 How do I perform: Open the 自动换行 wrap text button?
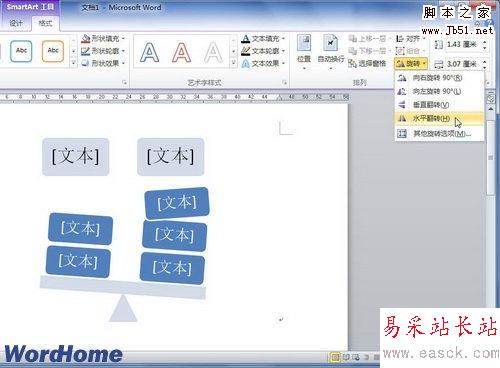point(331,52)
